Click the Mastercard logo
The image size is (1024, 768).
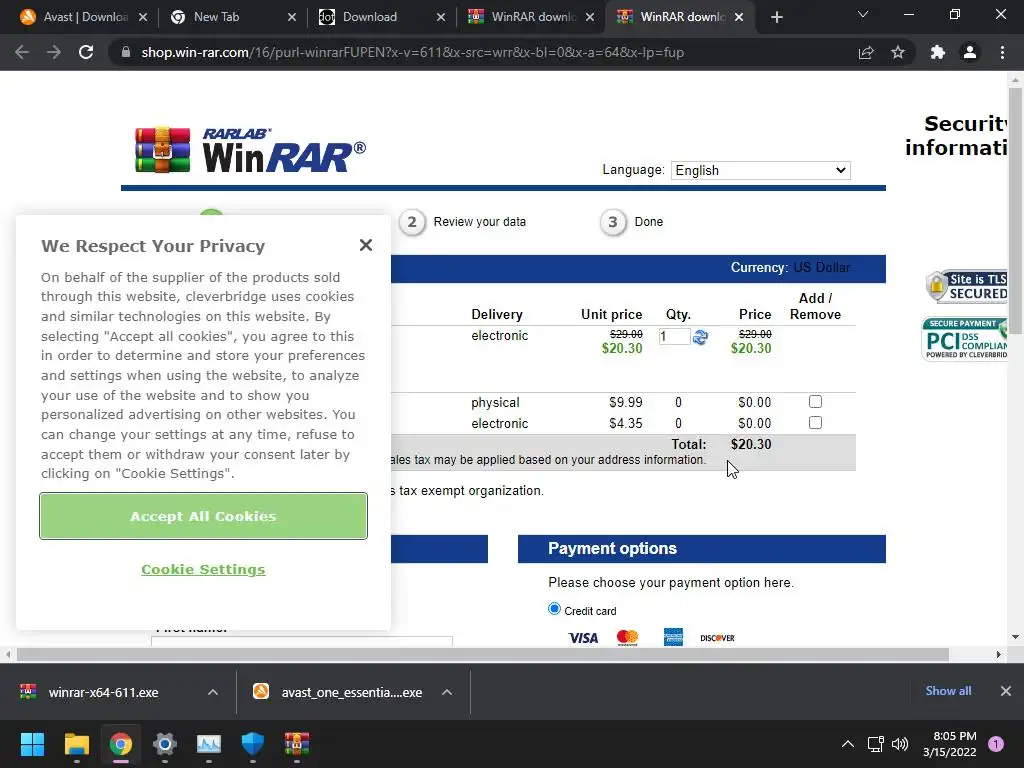628,637
